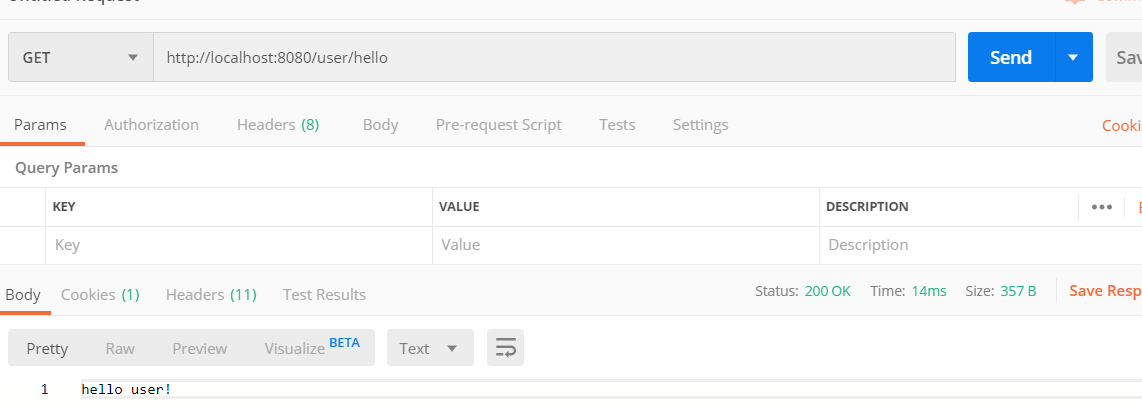Open the Text format dropdown
Viewport: 1142px width, 408px height.
tap(429, 348)
